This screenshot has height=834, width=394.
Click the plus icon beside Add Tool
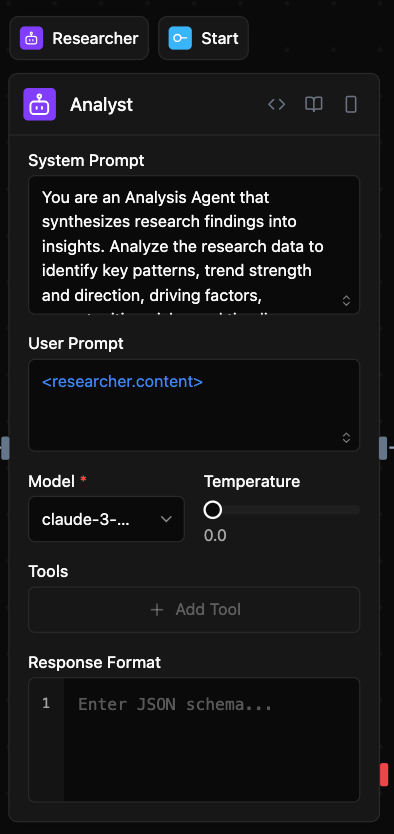(157, 610)
